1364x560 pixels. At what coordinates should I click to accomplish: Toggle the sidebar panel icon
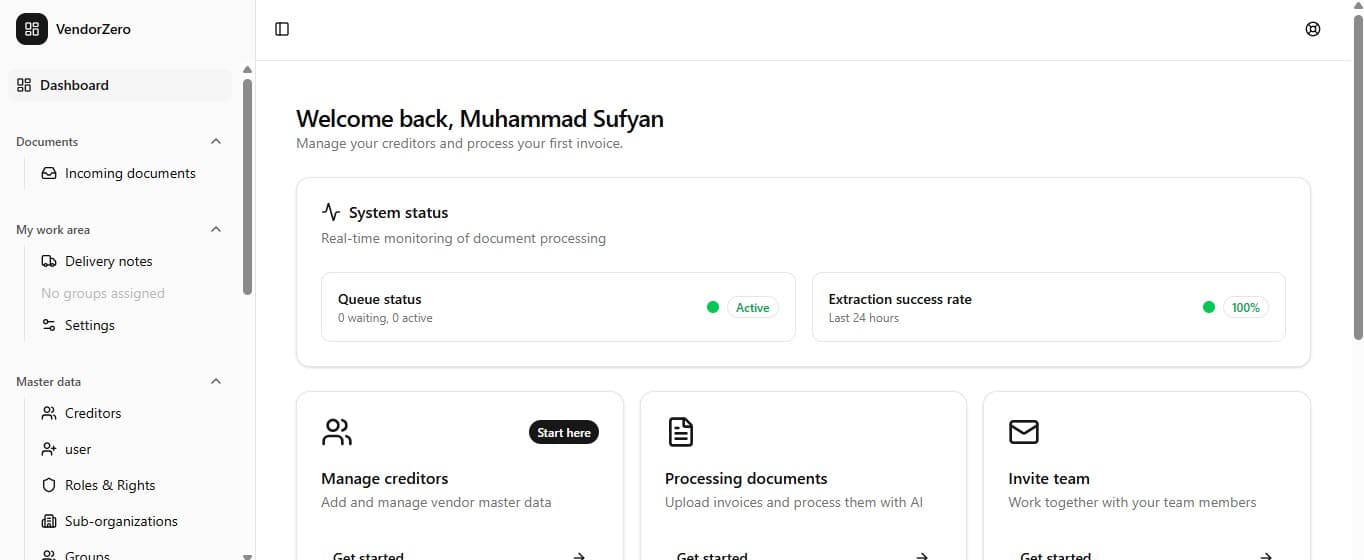point(282,29)
